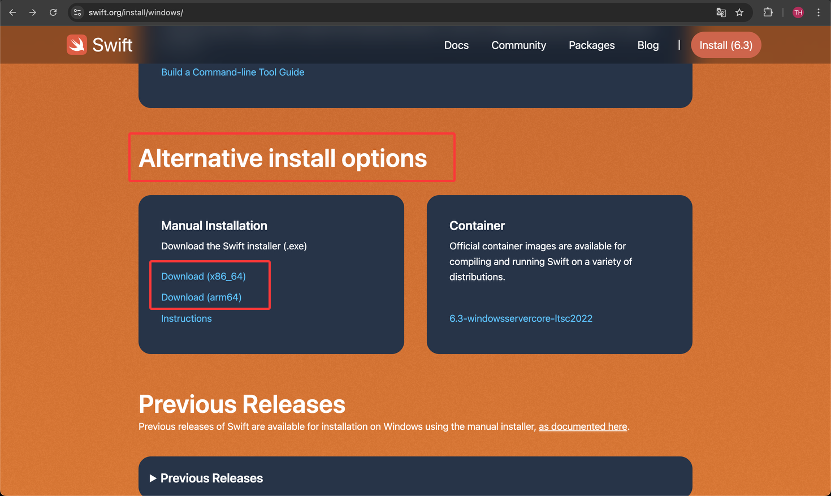
Task: Open the Docs navigation item
Action: pyautogui.click(x=456, y=45)
